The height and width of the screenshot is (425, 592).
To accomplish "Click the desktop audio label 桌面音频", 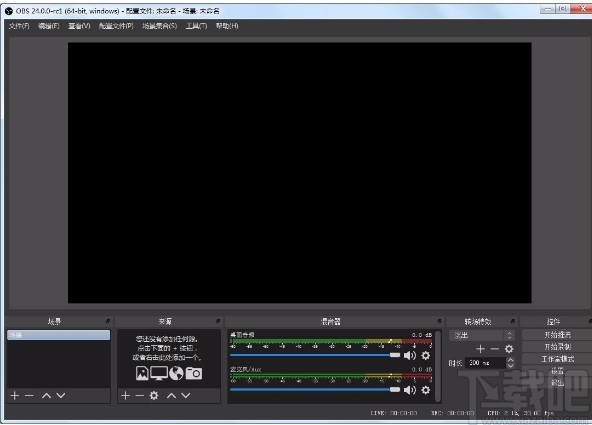I will click(242, 334).
